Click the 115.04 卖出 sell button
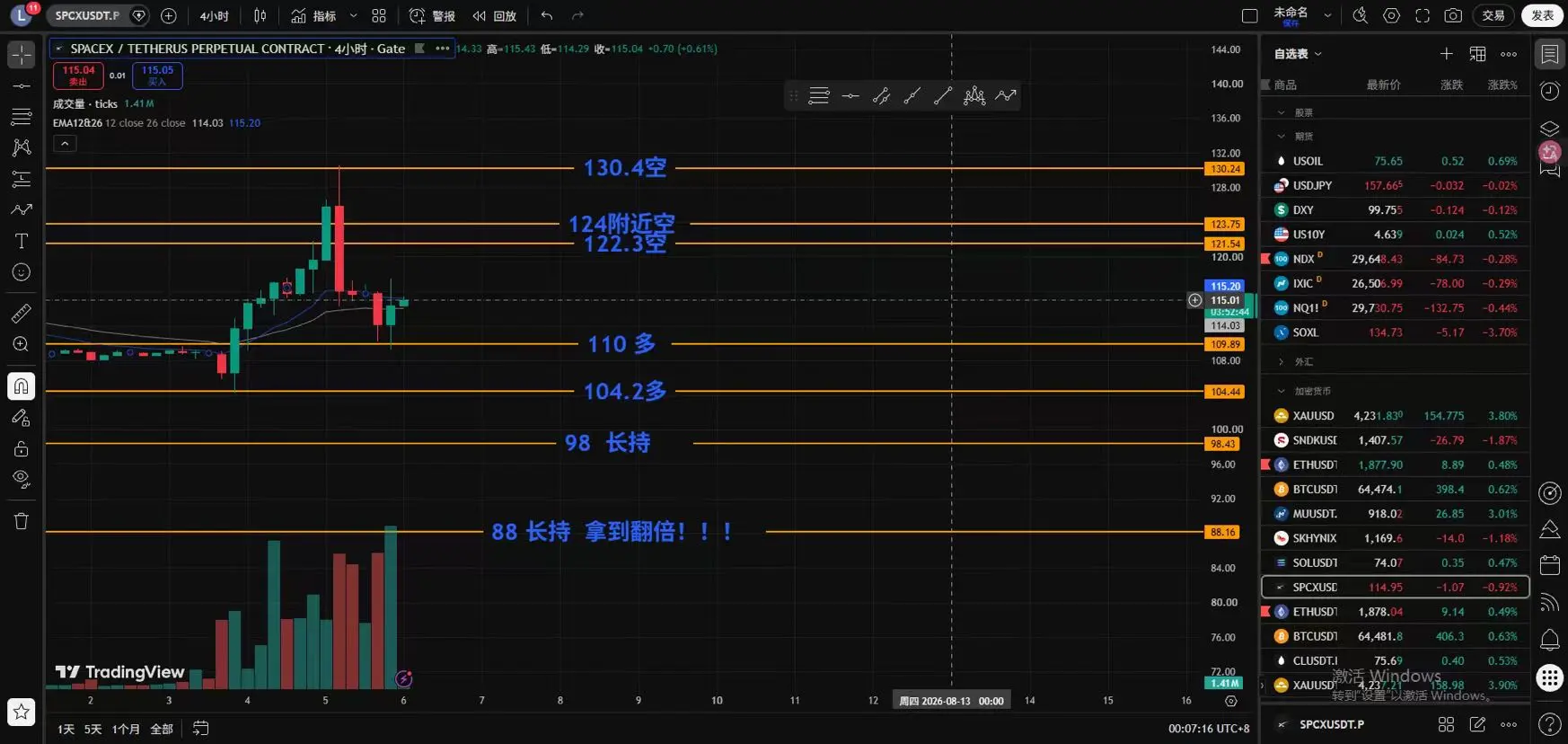Image resolution: width=1568 pixels, height=744 pixels. click(x=78, y=75)
